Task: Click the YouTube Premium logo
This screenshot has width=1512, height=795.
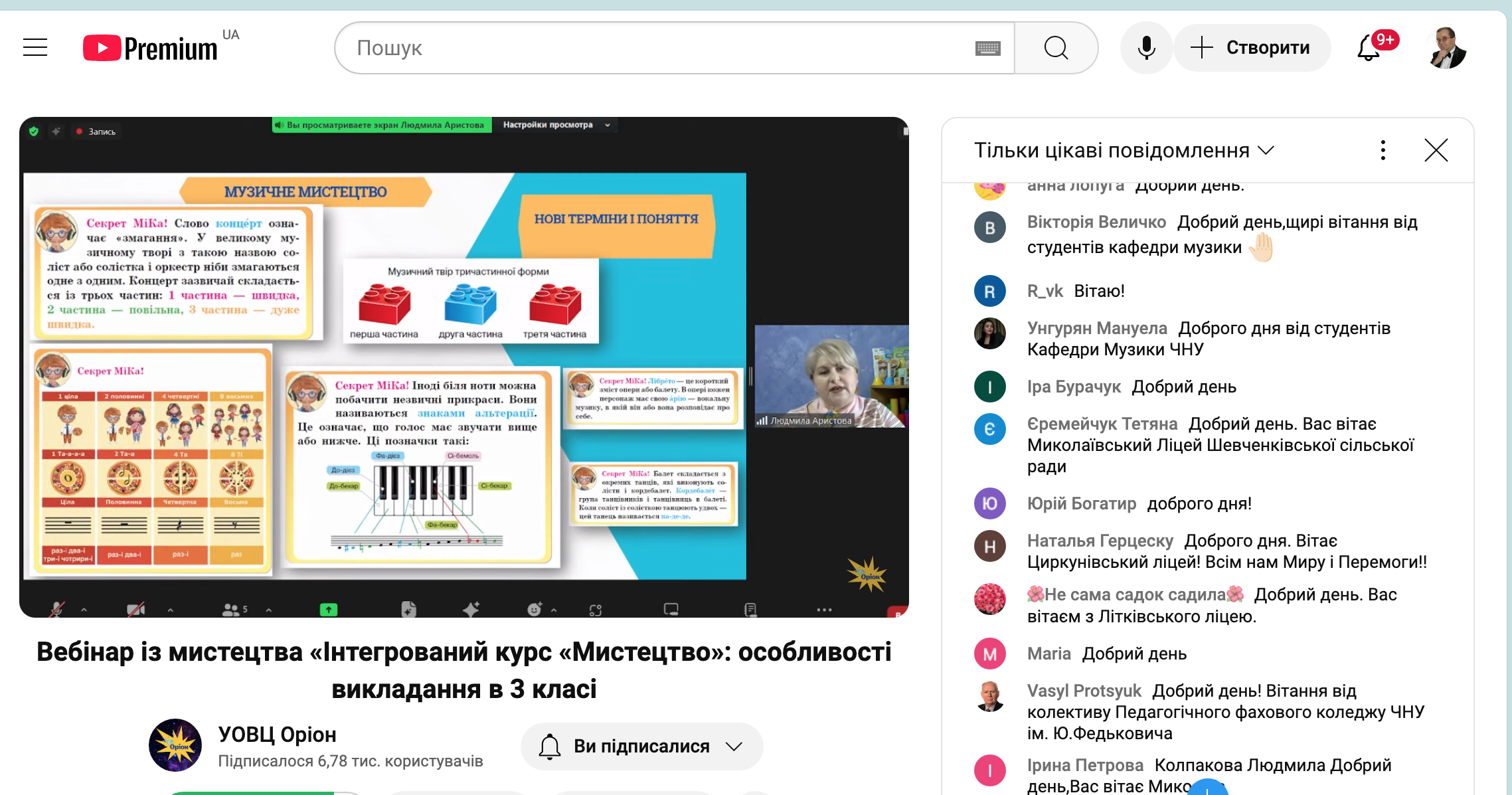Action: (150, 48)
